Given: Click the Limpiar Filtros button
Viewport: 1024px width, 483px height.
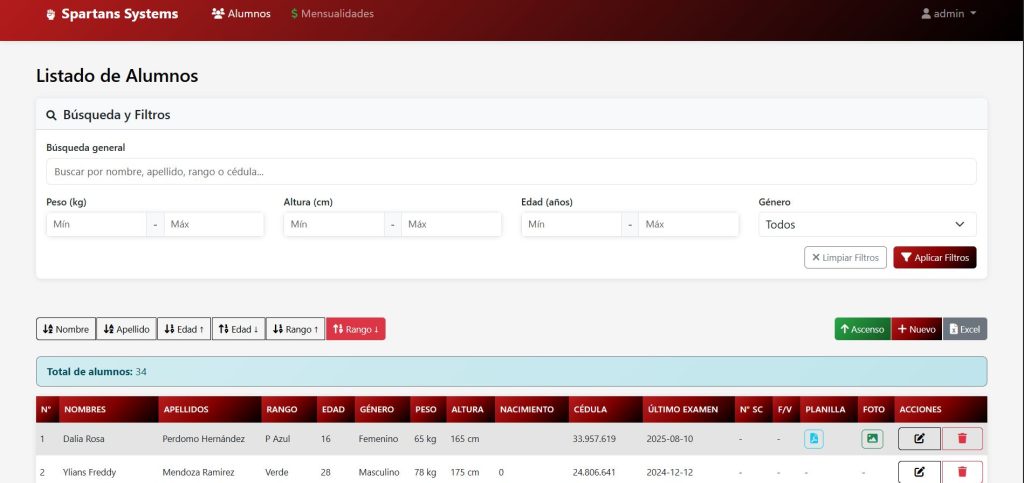Looking at the screenshot, I should click(x=845, y=258).
